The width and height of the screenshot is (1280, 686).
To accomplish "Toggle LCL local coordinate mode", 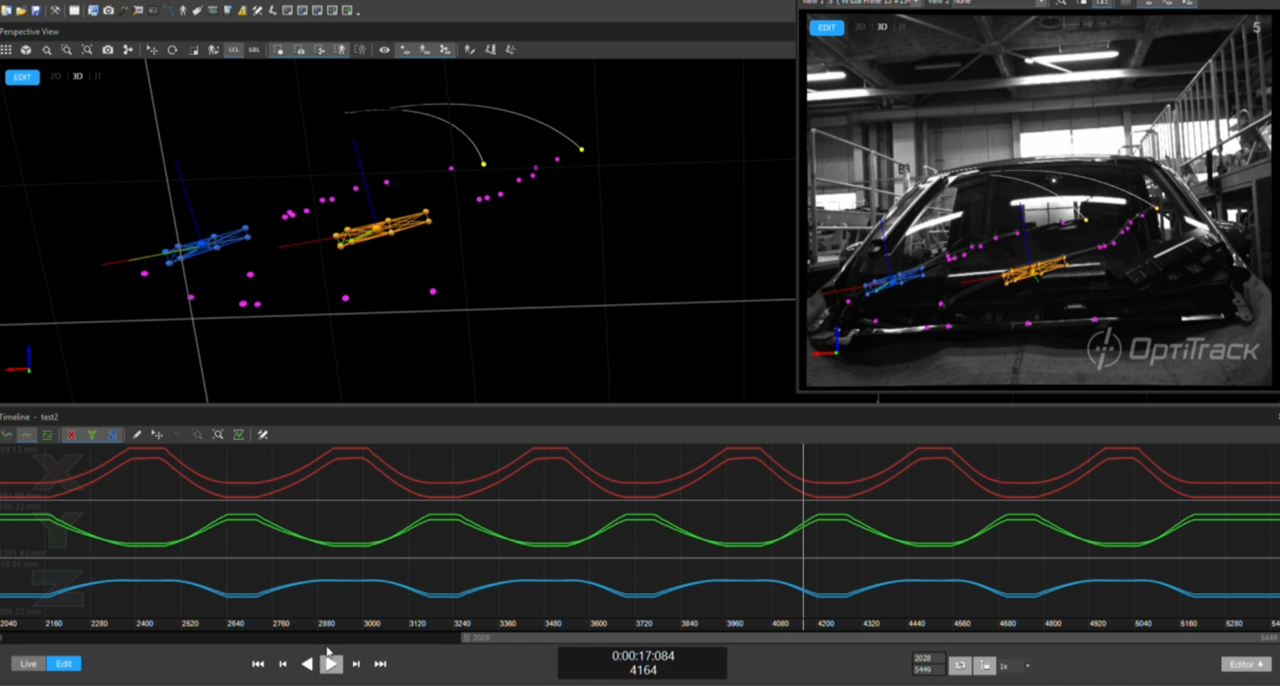I will coord(234,50).
